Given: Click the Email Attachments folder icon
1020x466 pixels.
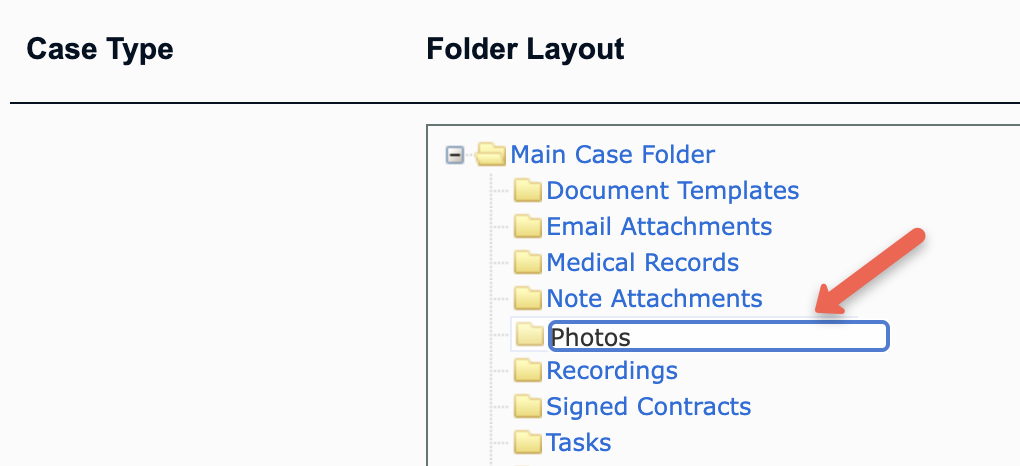Looking at the screenshot, I should pos(528,226).
